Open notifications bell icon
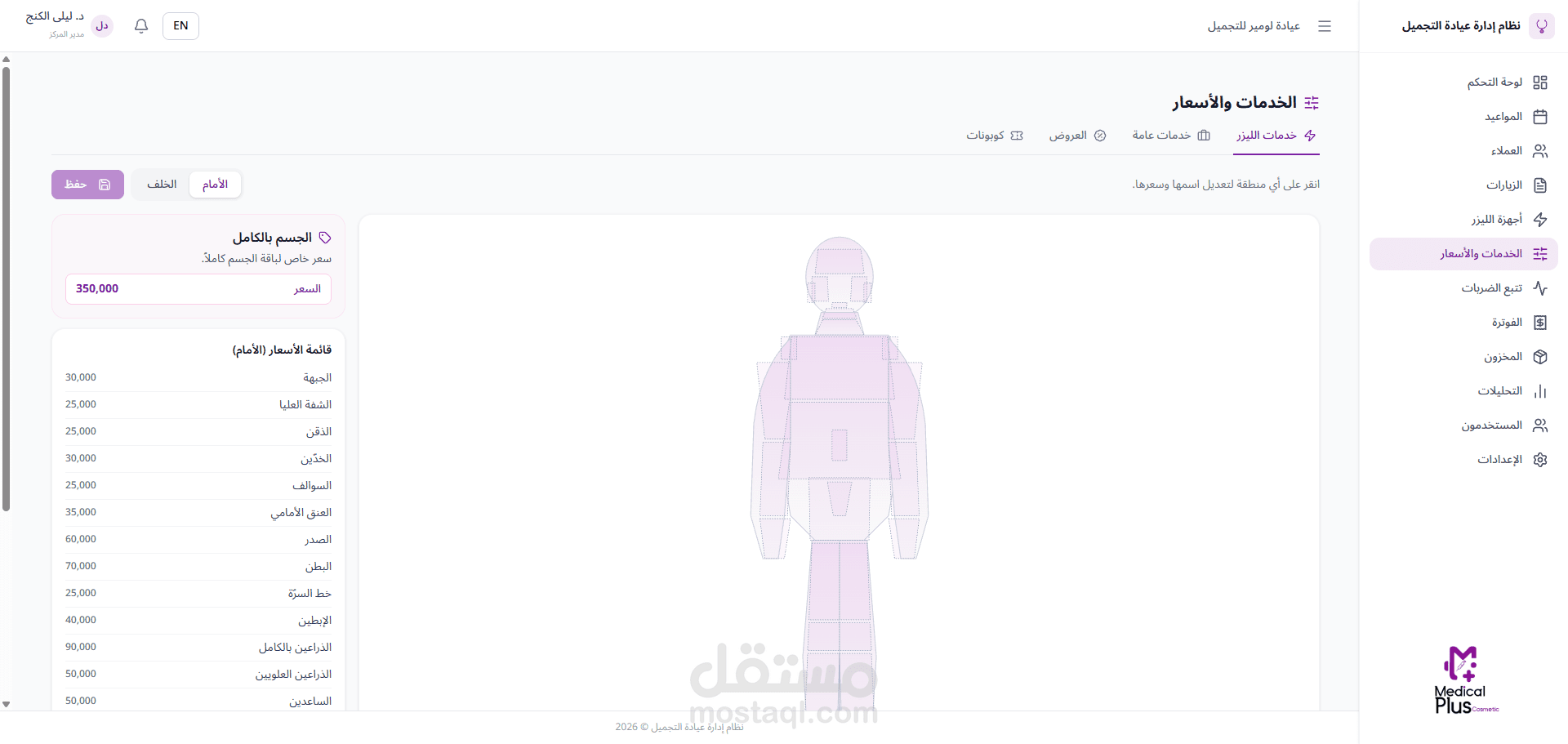This screenshot has height=744, width=1568. pos(141,26)
